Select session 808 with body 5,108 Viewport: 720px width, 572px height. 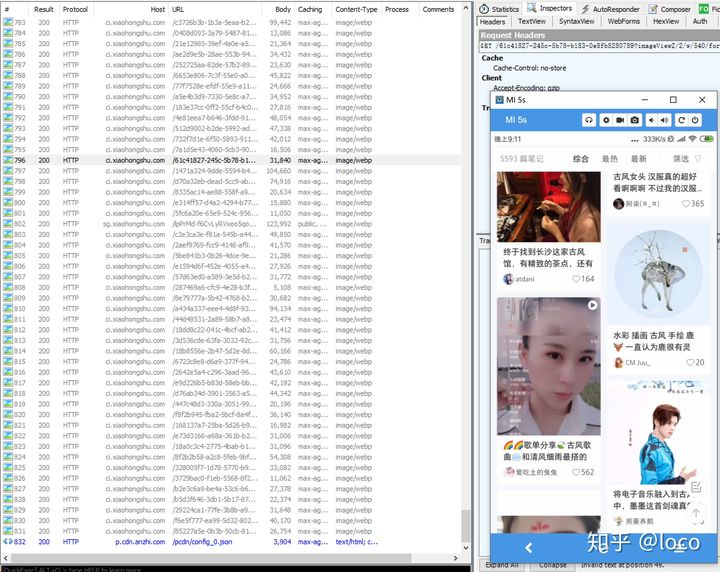[x=231, y=287]
